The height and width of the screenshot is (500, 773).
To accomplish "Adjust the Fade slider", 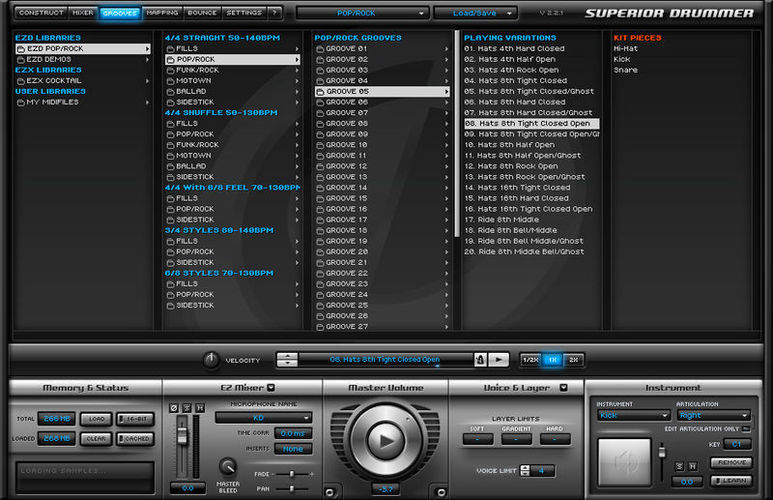I will click(292, 474).
